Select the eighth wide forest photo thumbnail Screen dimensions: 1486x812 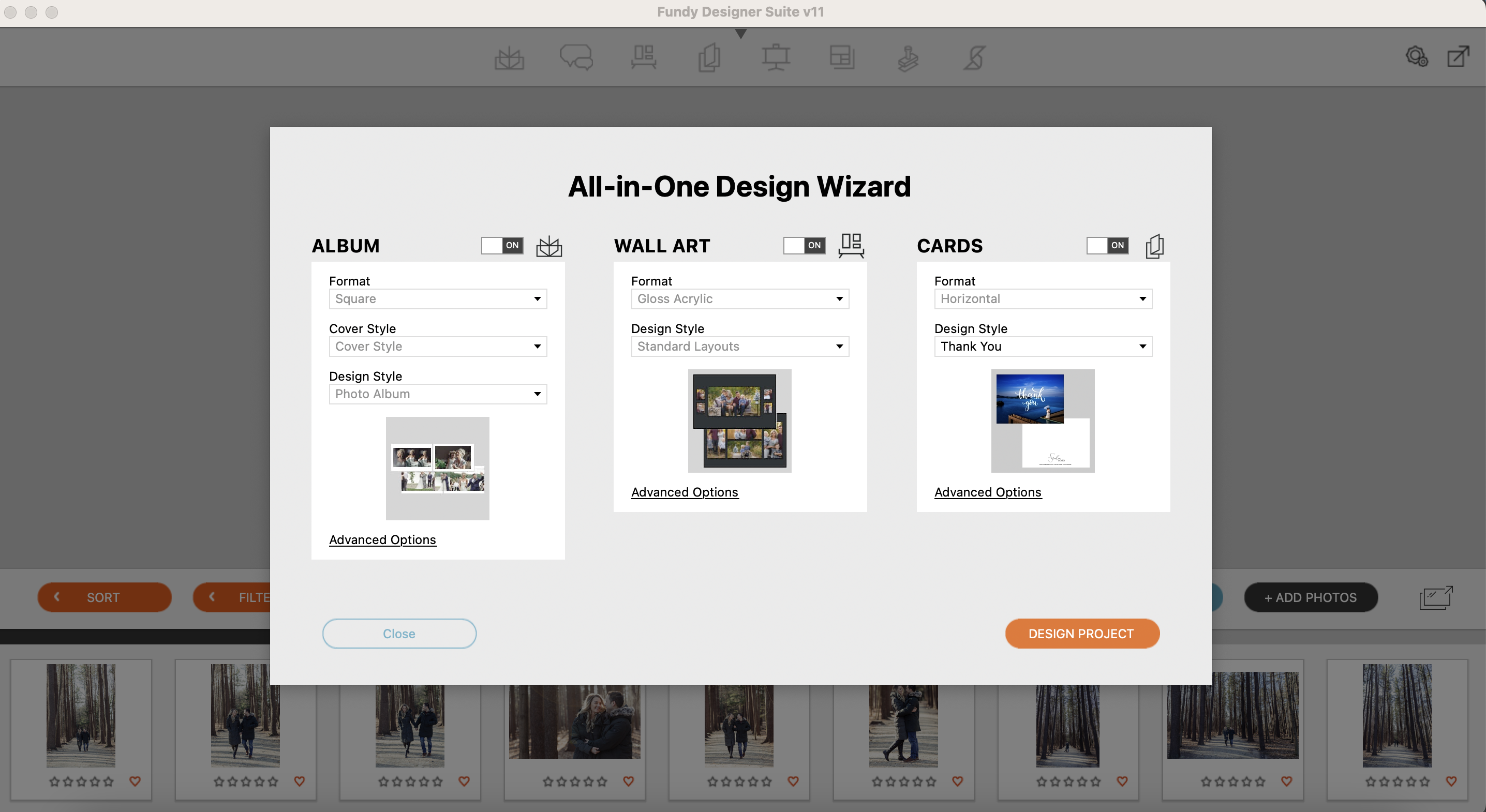click(1233, 716)
